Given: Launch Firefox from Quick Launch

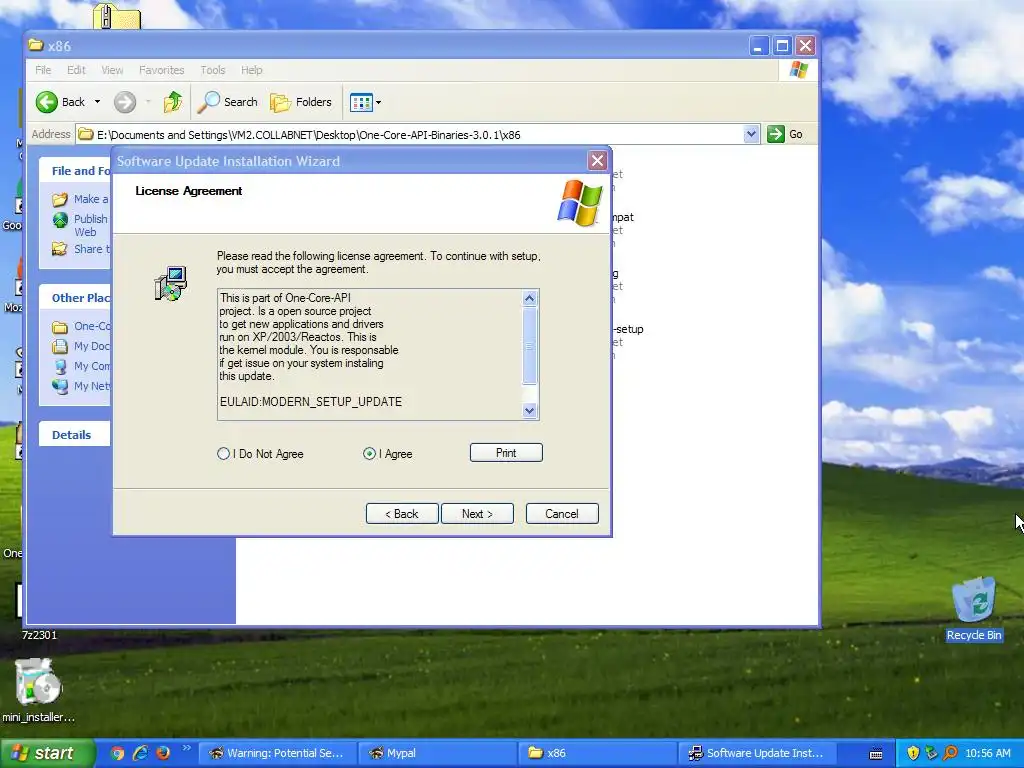Looking at the screenshot, I should 163,753.
